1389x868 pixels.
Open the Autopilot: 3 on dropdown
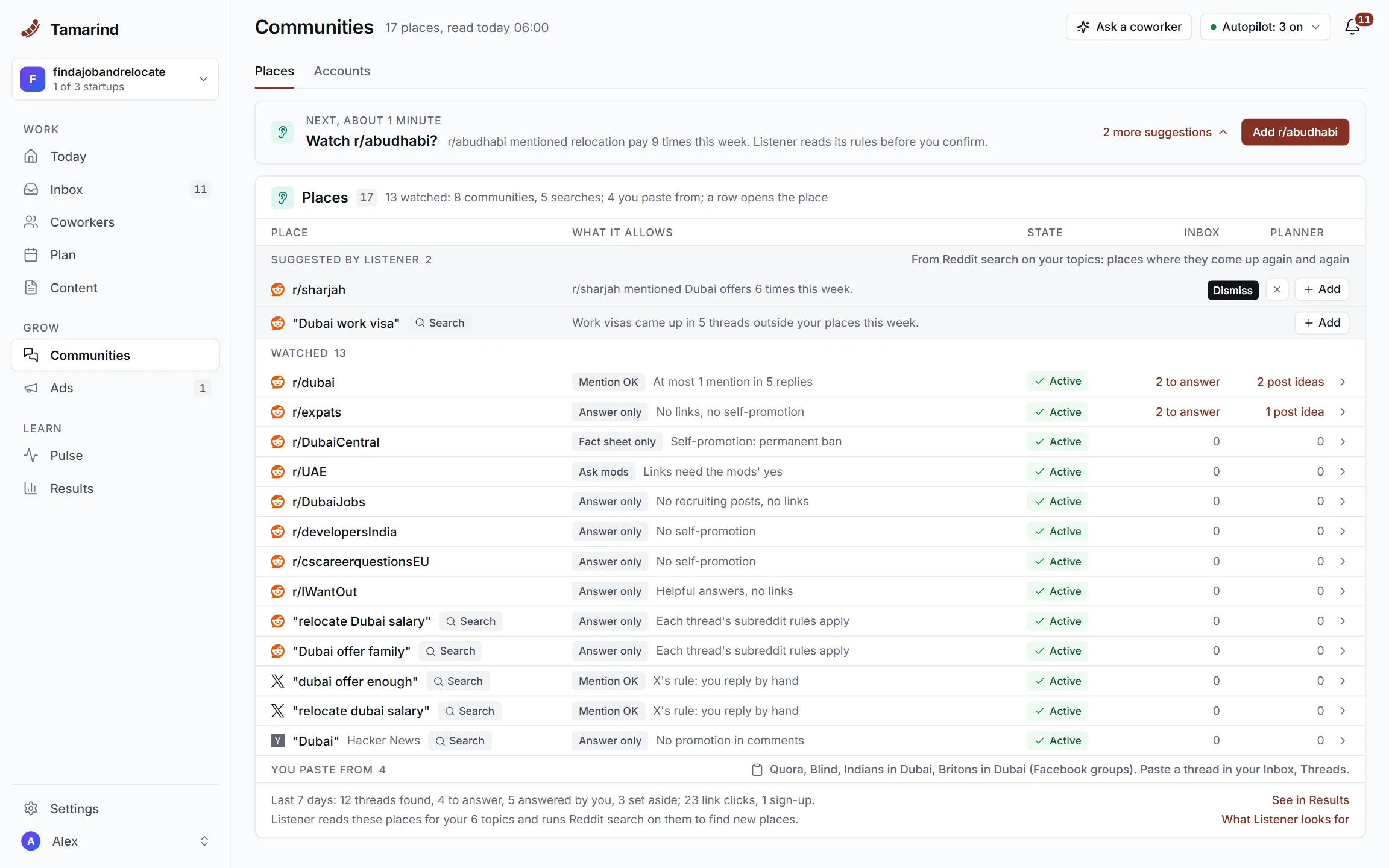point(1265,27)
